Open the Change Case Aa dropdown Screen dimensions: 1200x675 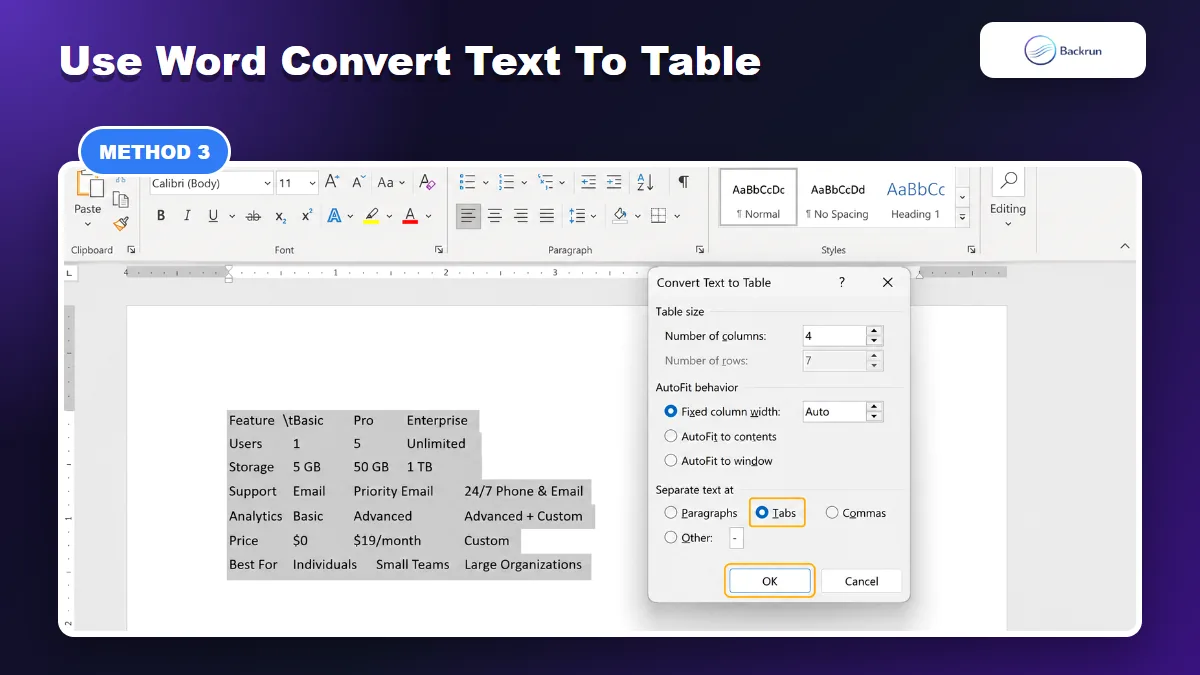[390, 182]
